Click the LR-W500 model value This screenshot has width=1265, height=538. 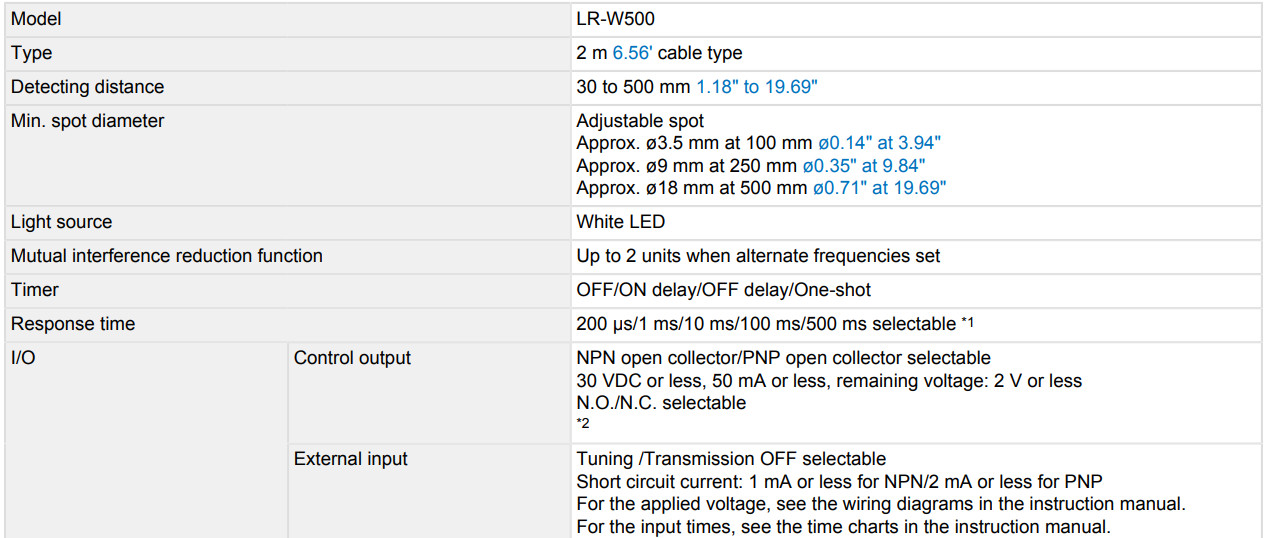pyautogui.click(x=616, y=19)
